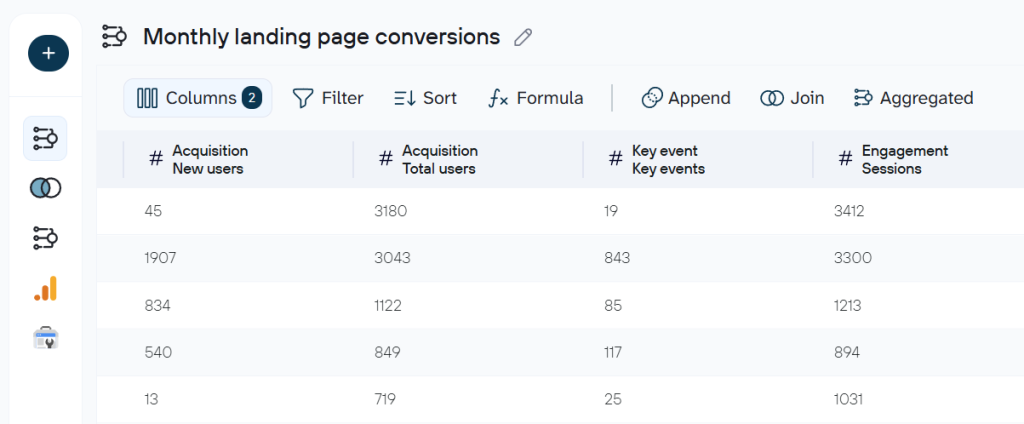Viewport: 1024px width, 424px height.
Task: Open the Search Console sidebar icon
Action: [45, 338]
